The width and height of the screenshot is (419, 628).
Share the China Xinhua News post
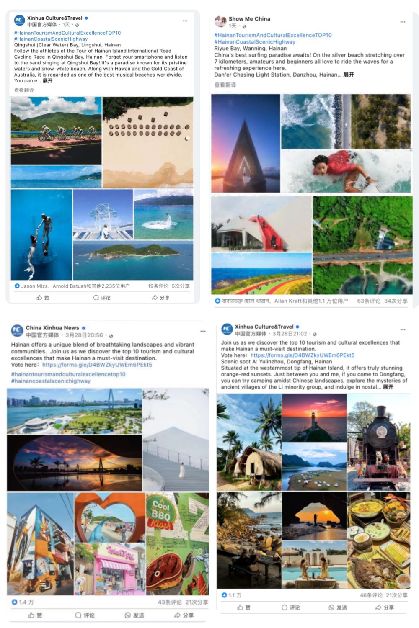pos(185,615)
